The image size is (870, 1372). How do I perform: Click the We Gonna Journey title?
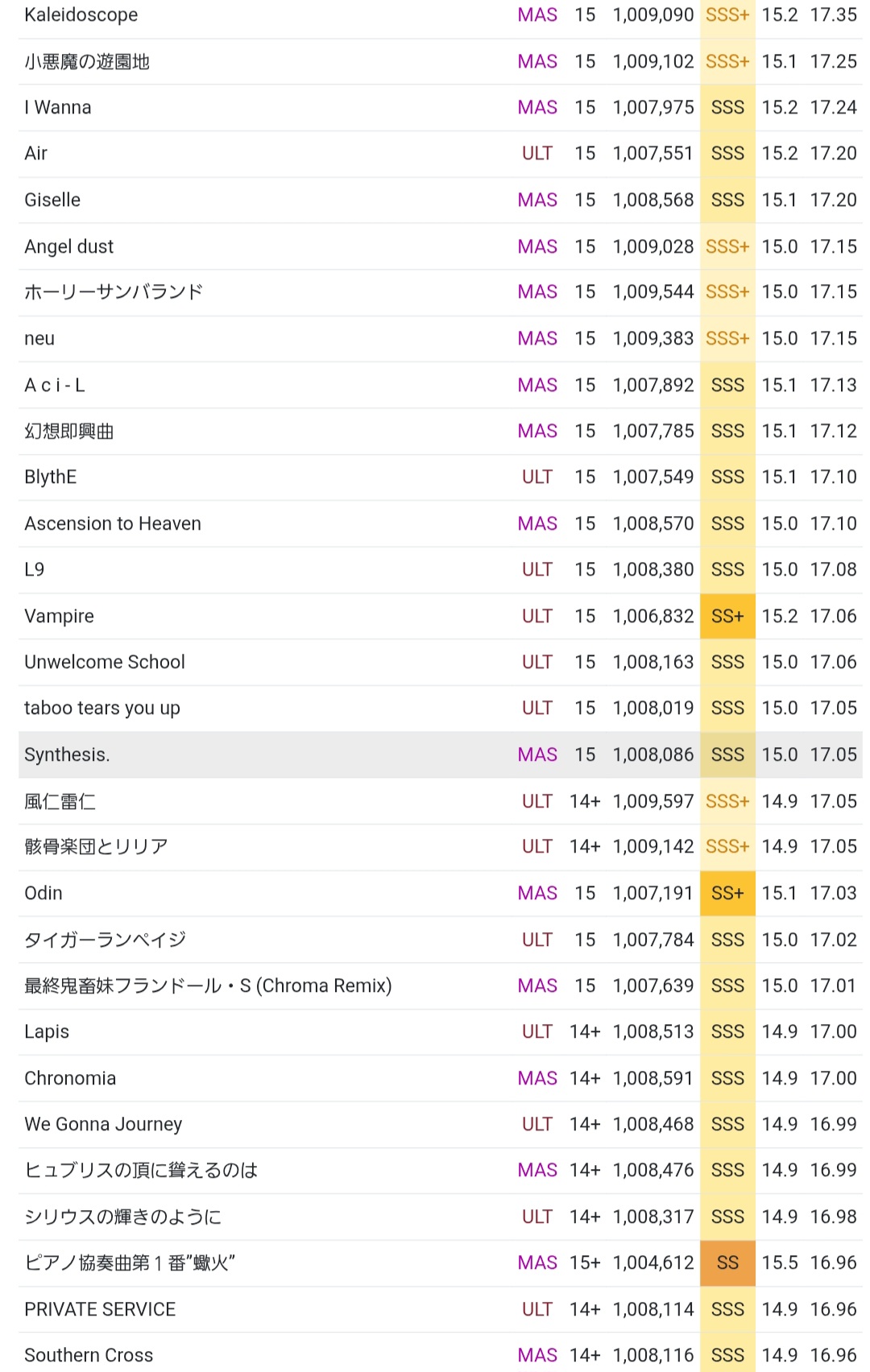click(103, 1125)
